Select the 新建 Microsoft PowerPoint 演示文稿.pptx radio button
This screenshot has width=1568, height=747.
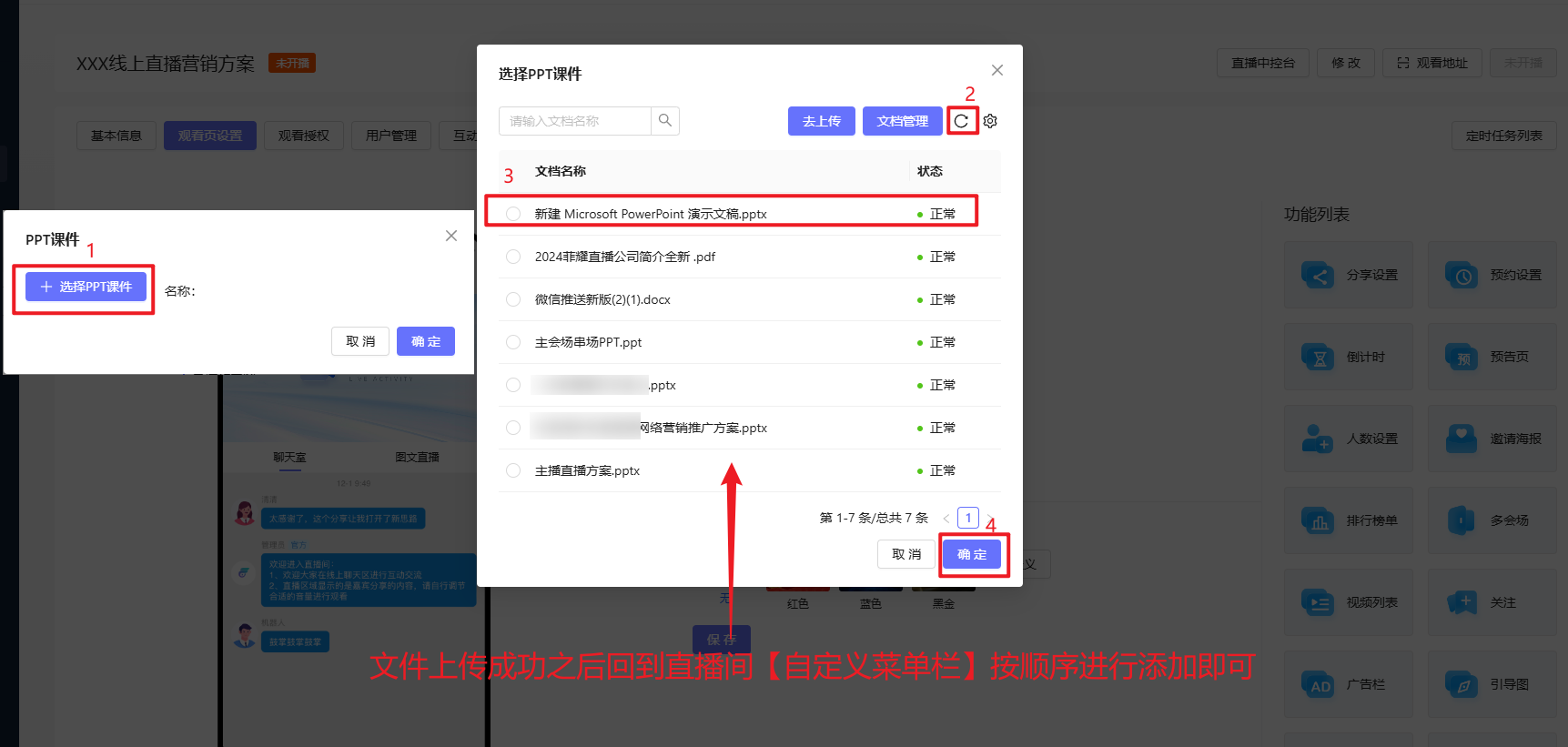[x=513, y=214]
